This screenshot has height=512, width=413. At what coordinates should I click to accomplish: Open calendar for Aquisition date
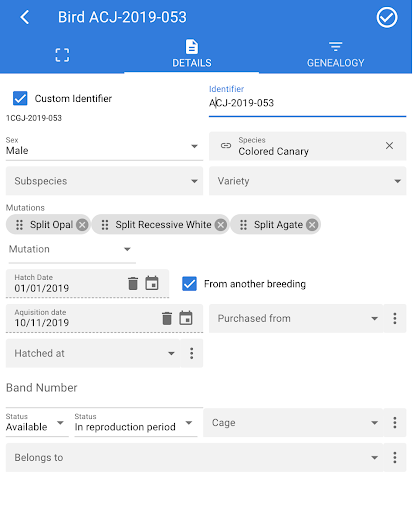pyautogui.click(x=186, y=318)
